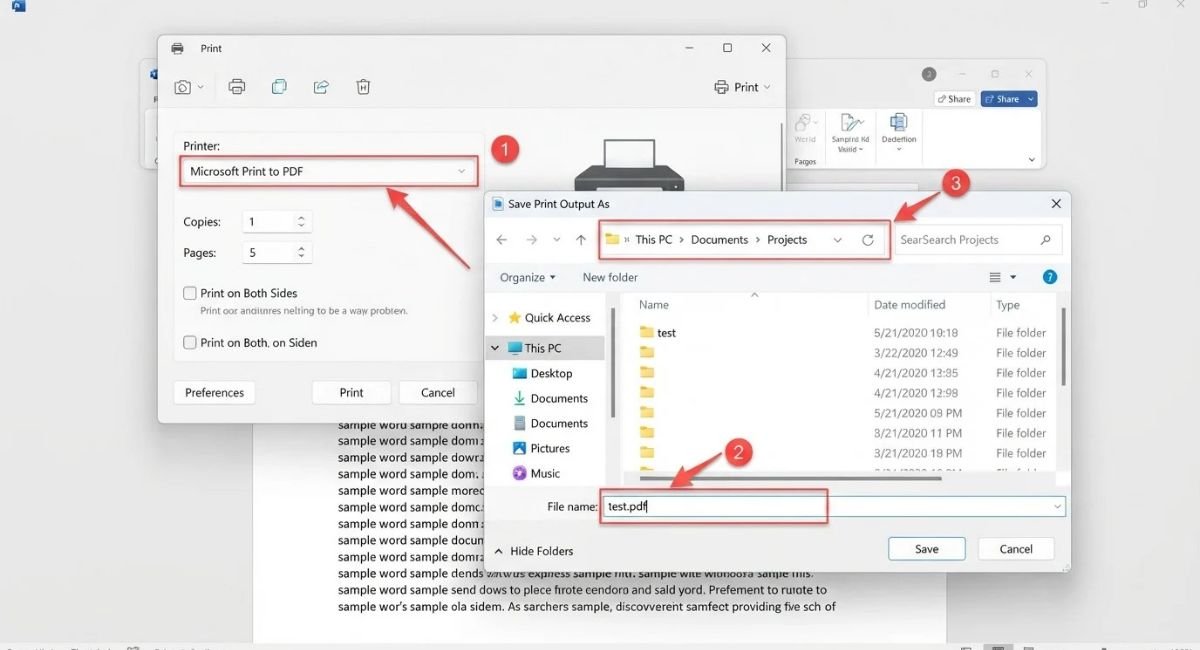Enable the Print on Both Sides checkbox

click(x=190, y=293)
